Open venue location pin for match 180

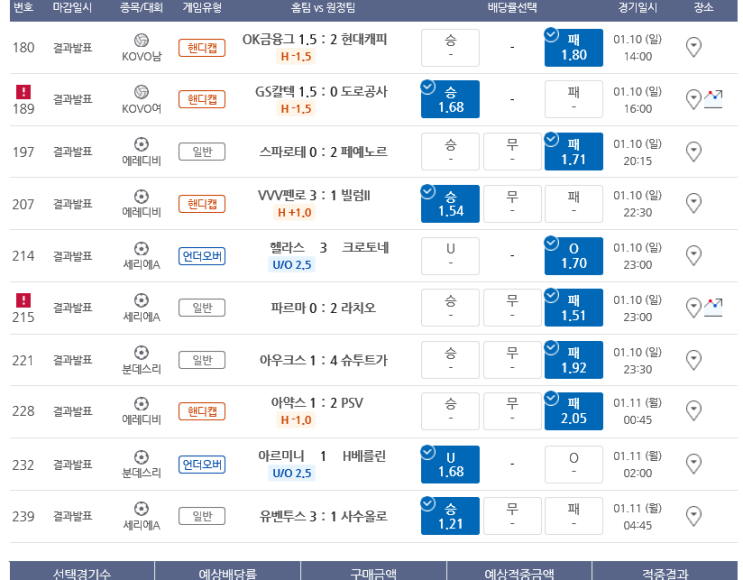[693, 47]
